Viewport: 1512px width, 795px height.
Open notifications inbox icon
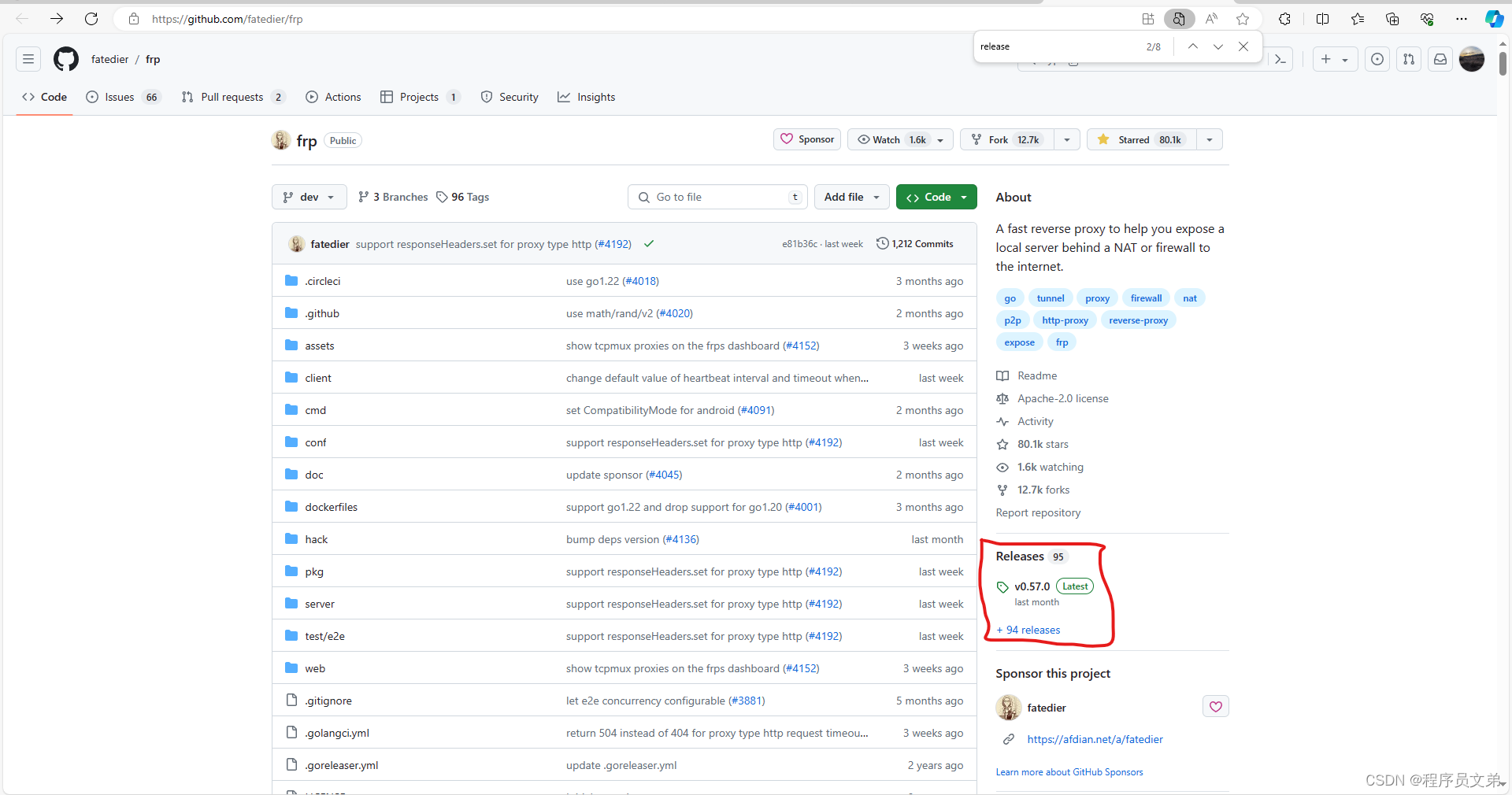tap(1440, 59)
